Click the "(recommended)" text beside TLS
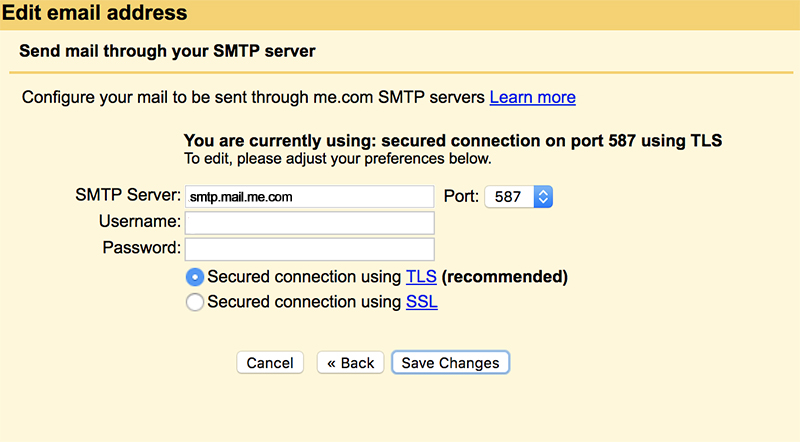The height and width of the screenshot is (442, 800). tap(505, 277)
